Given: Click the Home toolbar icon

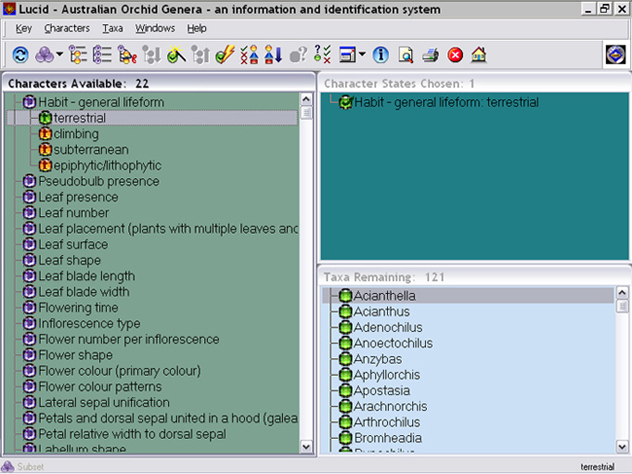Looking at the screenshot, I should [x=479, y=55].
